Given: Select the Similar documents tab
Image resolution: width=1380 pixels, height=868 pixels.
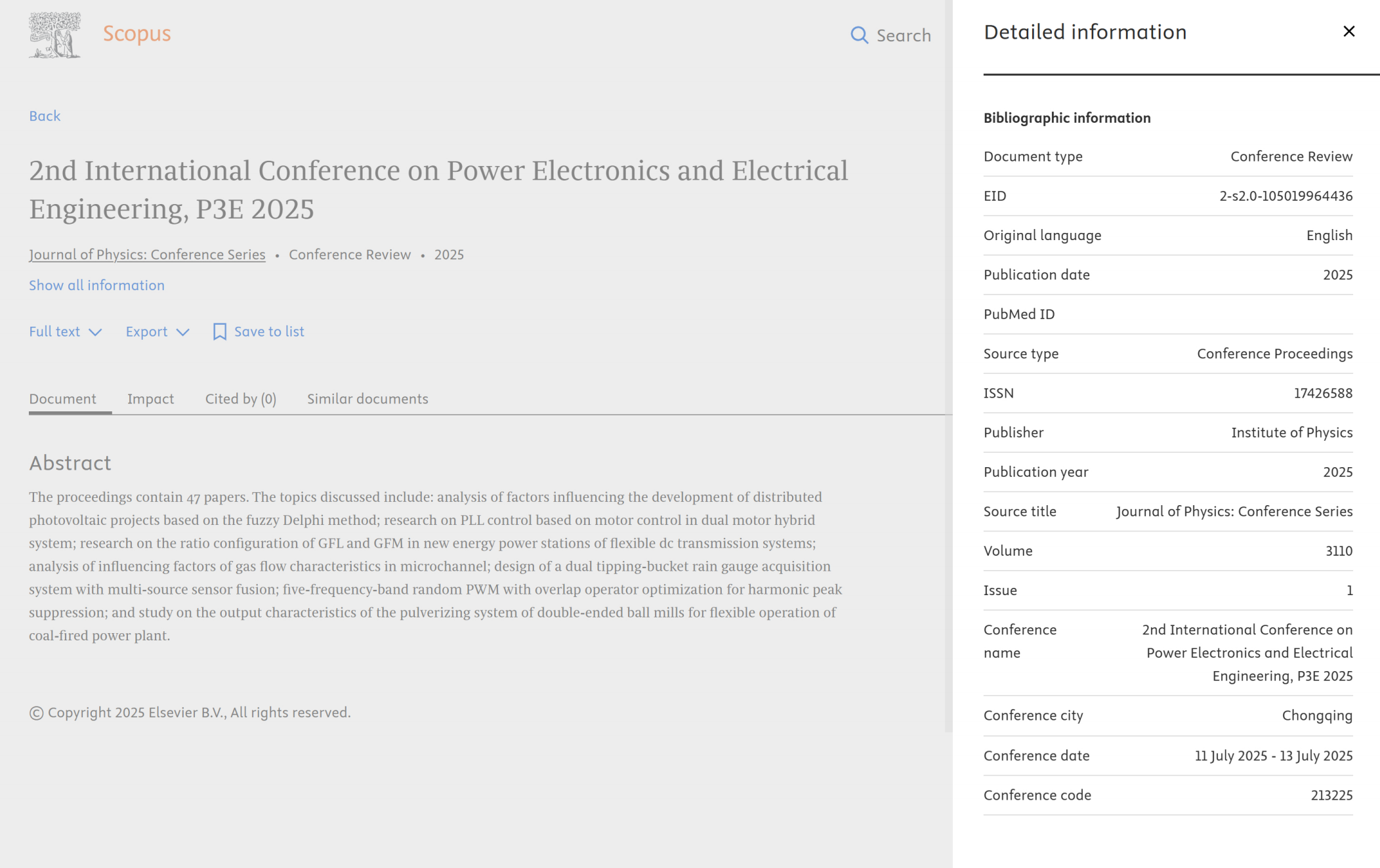Looking at the screenshot, I should click(367, 399).
